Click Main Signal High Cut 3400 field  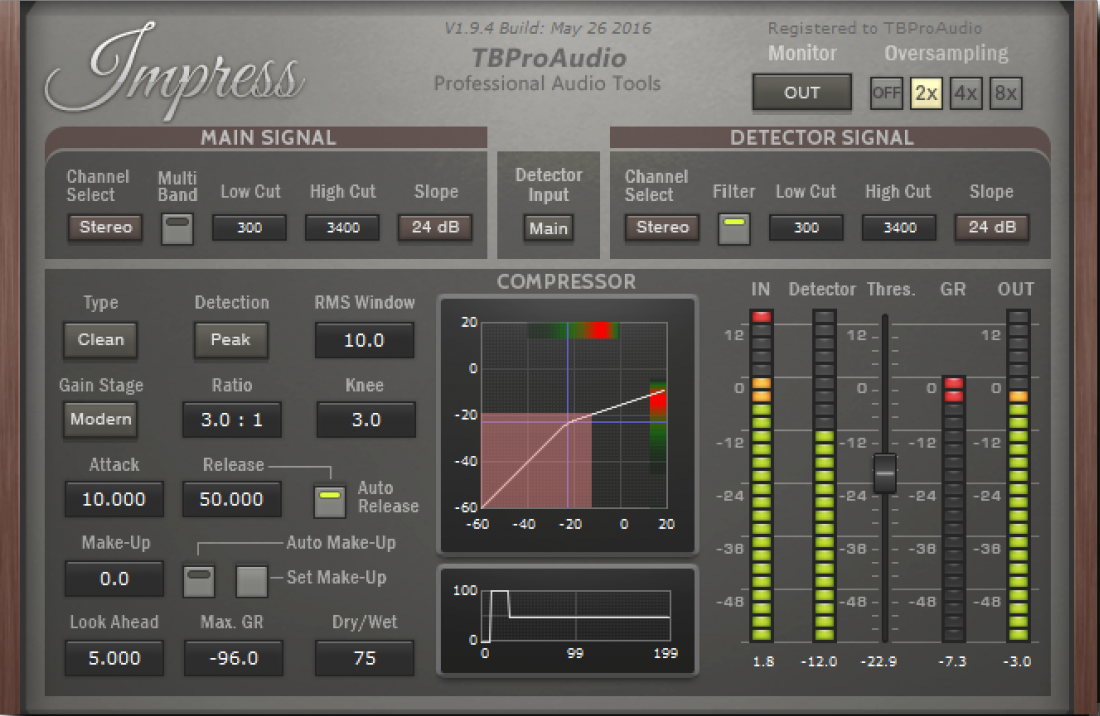point(342,227)
